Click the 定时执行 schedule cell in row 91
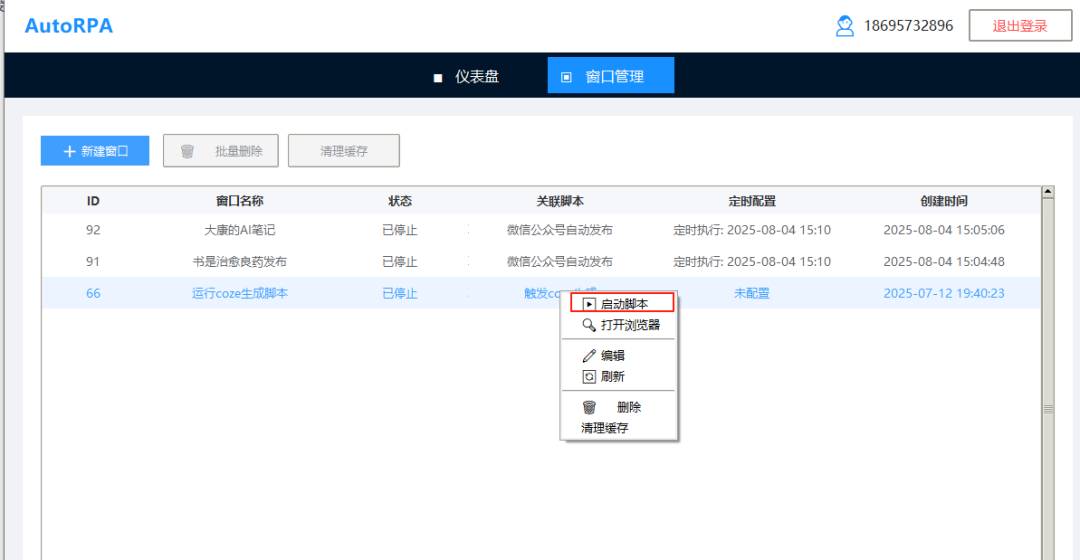This screenshot has height=560, width=1080. click(x=752, y=262)
